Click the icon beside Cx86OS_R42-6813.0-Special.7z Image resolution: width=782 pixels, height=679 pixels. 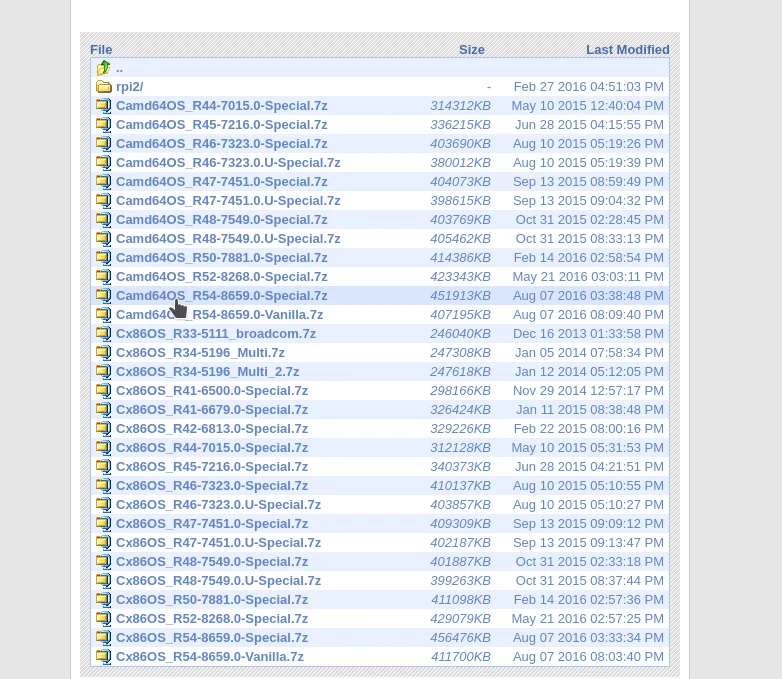click(104, 429)
